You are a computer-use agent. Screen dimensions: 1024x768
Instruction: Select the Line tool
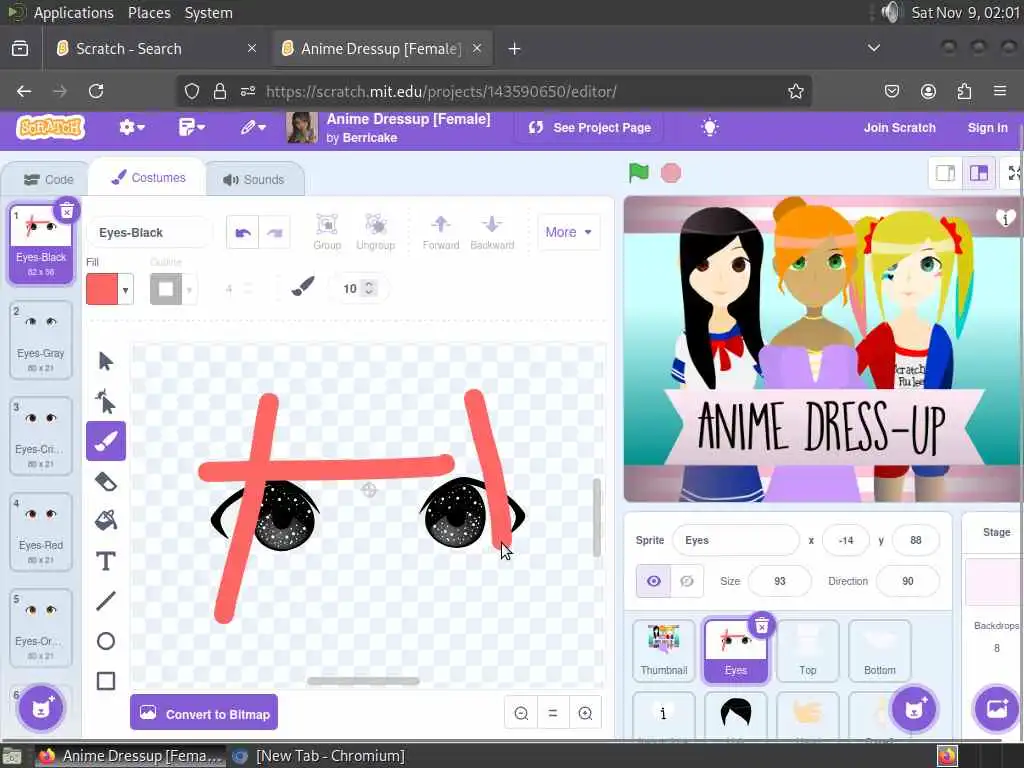click(x=106, y=601)
